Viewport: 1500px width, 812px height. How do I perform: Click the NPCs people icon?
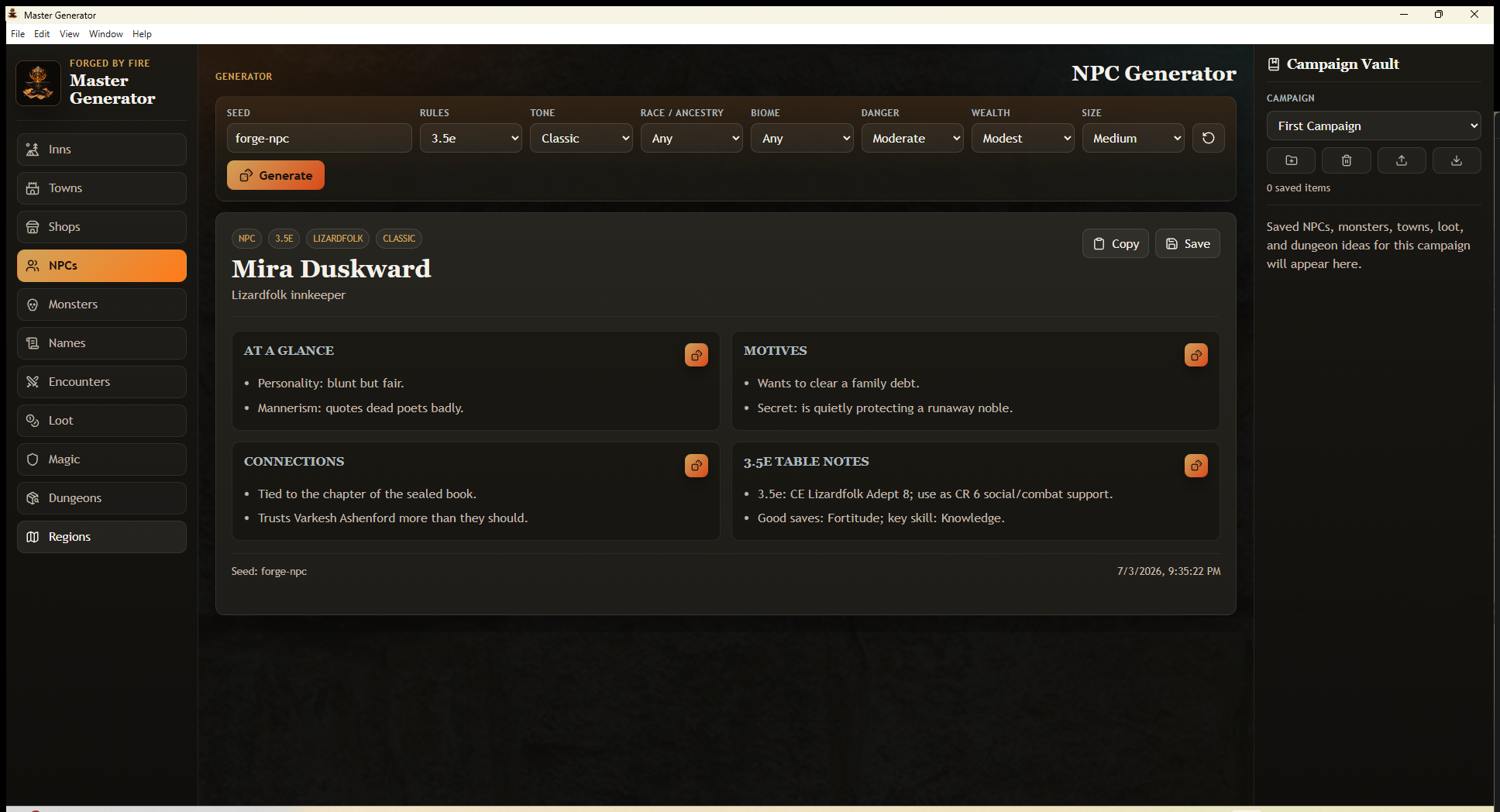(x=33, y=266)
